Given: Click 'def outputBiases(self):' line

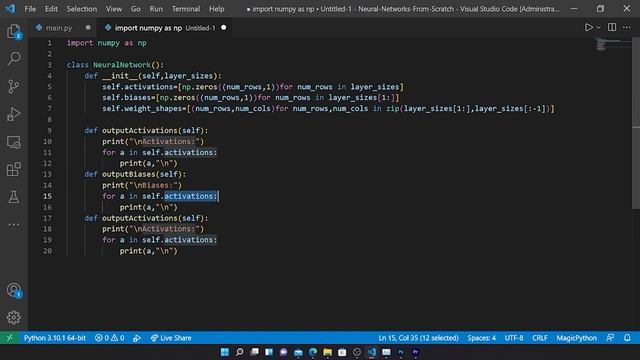Looking at the screenshot, I should point(135,174).
